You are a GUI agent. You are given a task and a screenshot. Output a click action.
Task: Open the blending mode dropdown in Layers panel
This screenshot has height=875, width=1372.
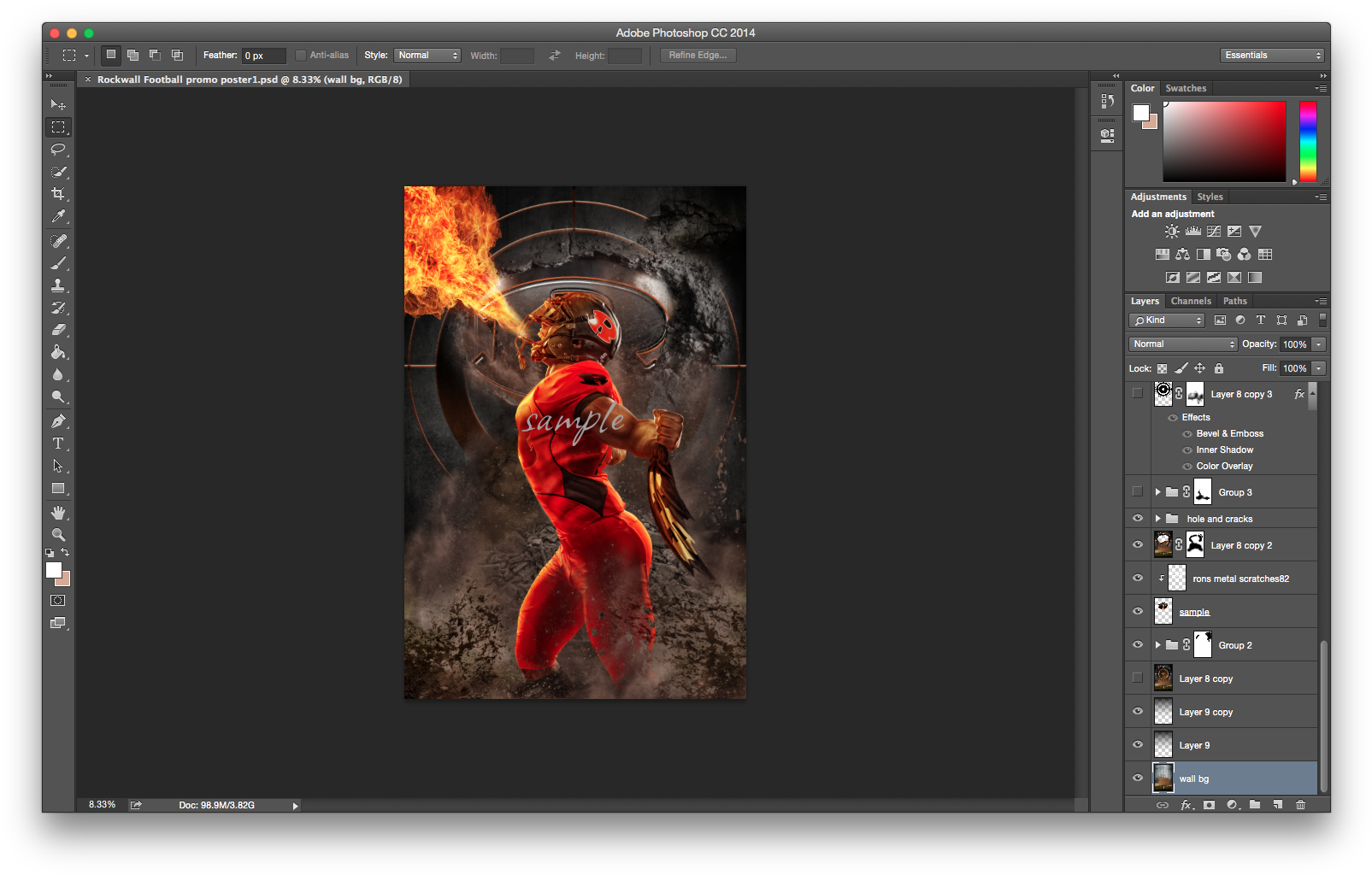tap(1182, 344)
